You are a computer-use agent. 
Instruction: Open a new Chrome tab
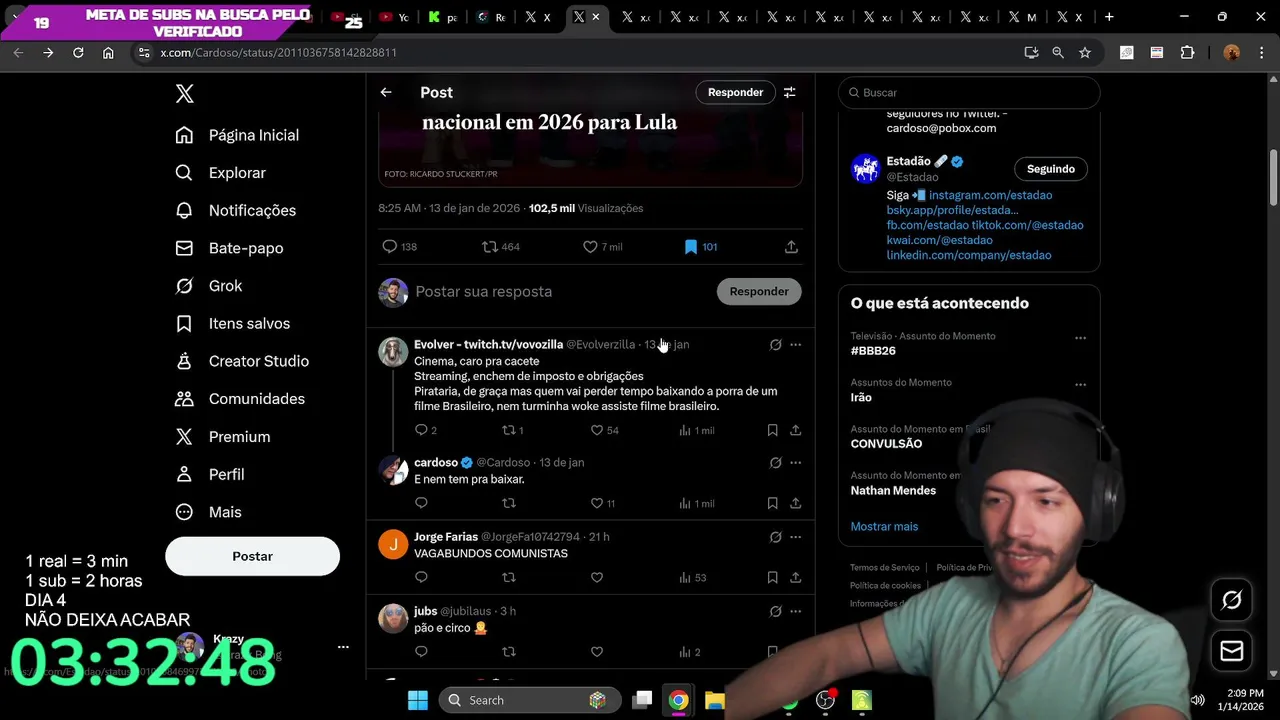[x=1109, y=17]
